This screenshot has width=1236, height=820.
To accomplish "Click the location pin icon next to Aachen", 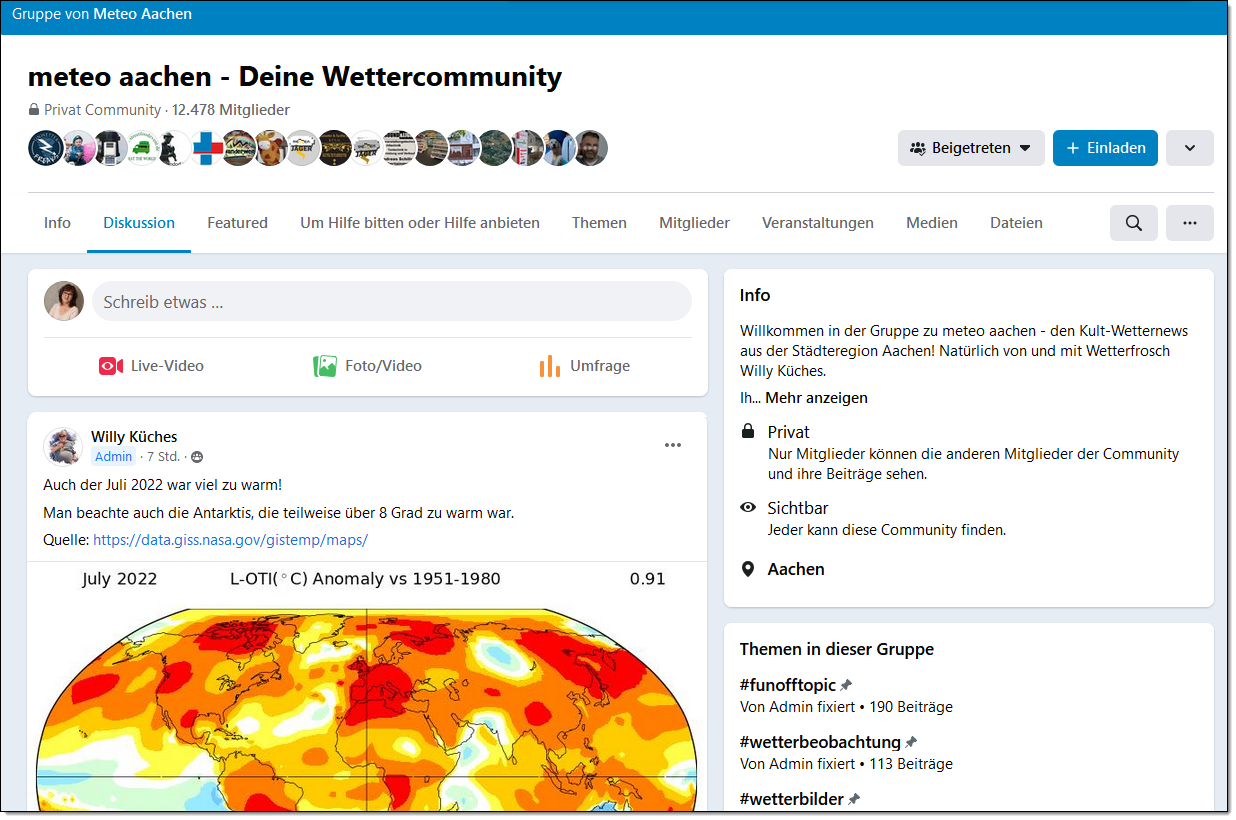I will coord(748,569).
